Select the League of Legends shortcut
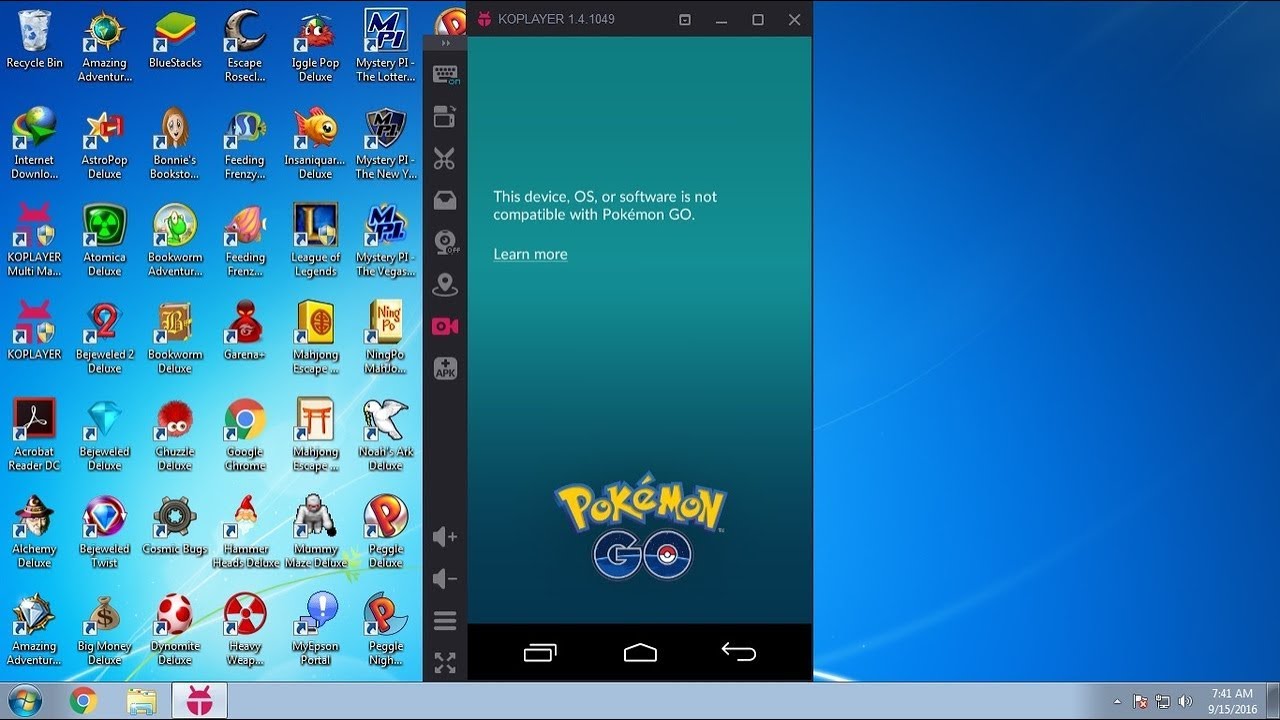 coord(315,240)
